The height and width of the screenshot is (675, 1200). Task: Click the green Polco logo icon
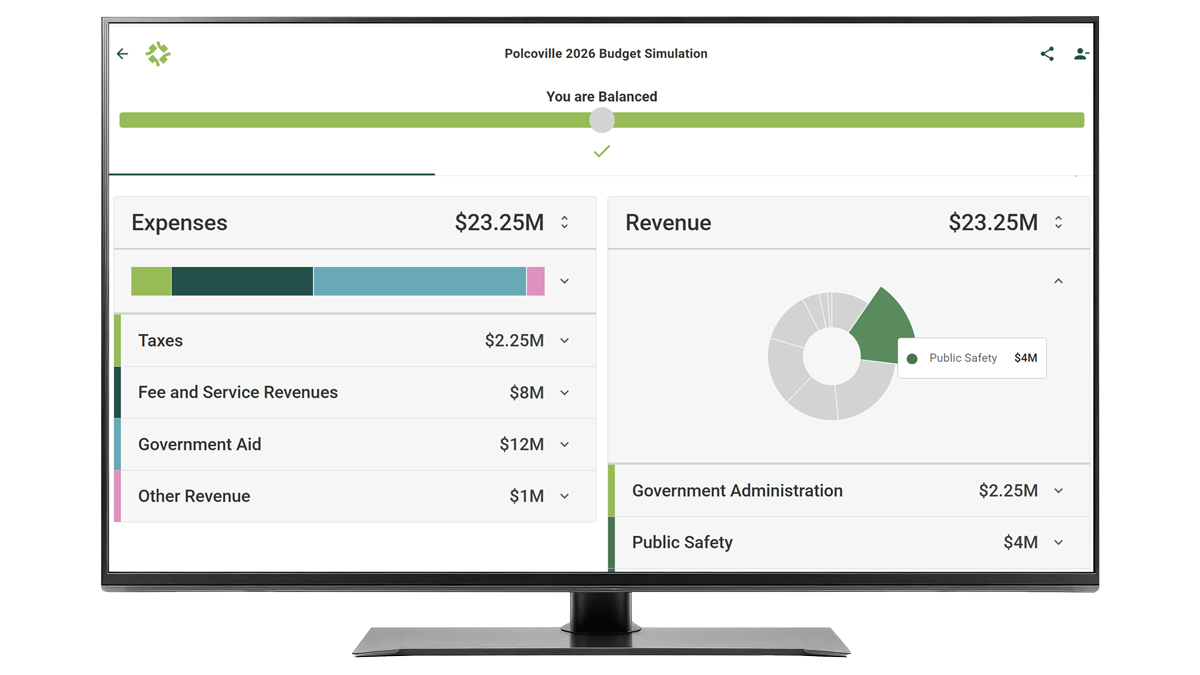coord(158,54)
